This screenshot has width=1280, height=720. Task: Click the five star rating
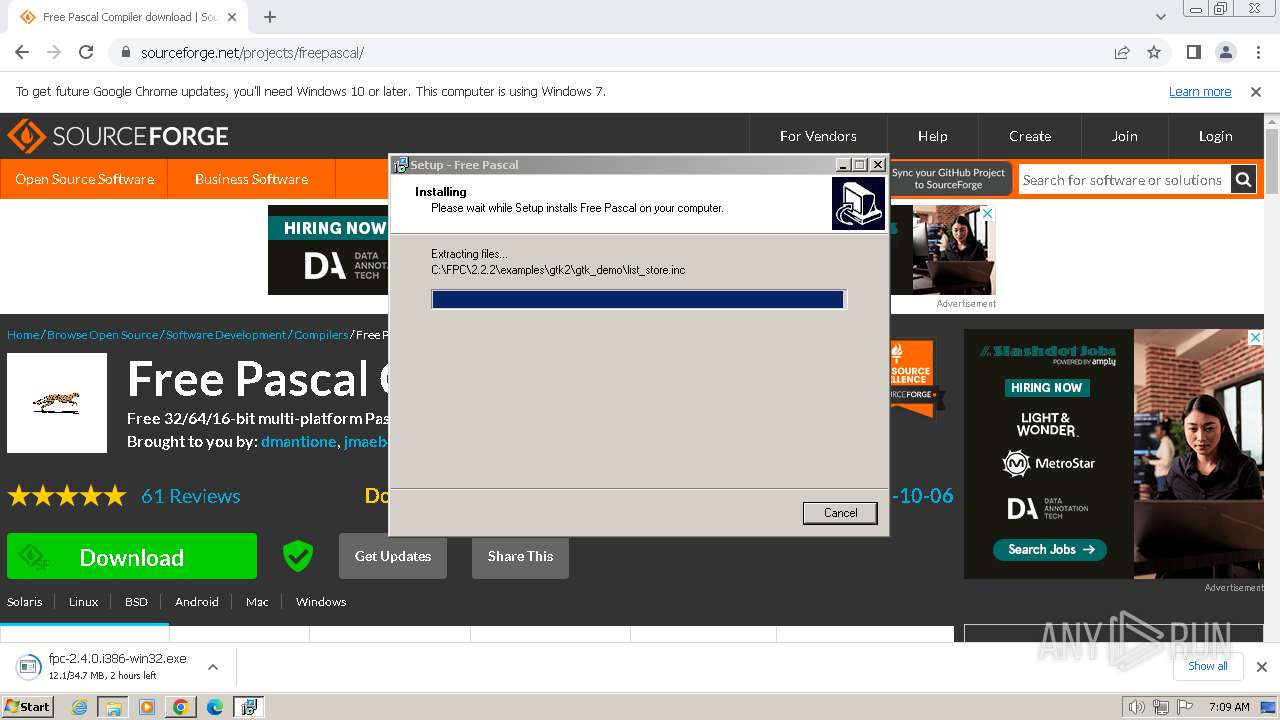coord(67,496)
